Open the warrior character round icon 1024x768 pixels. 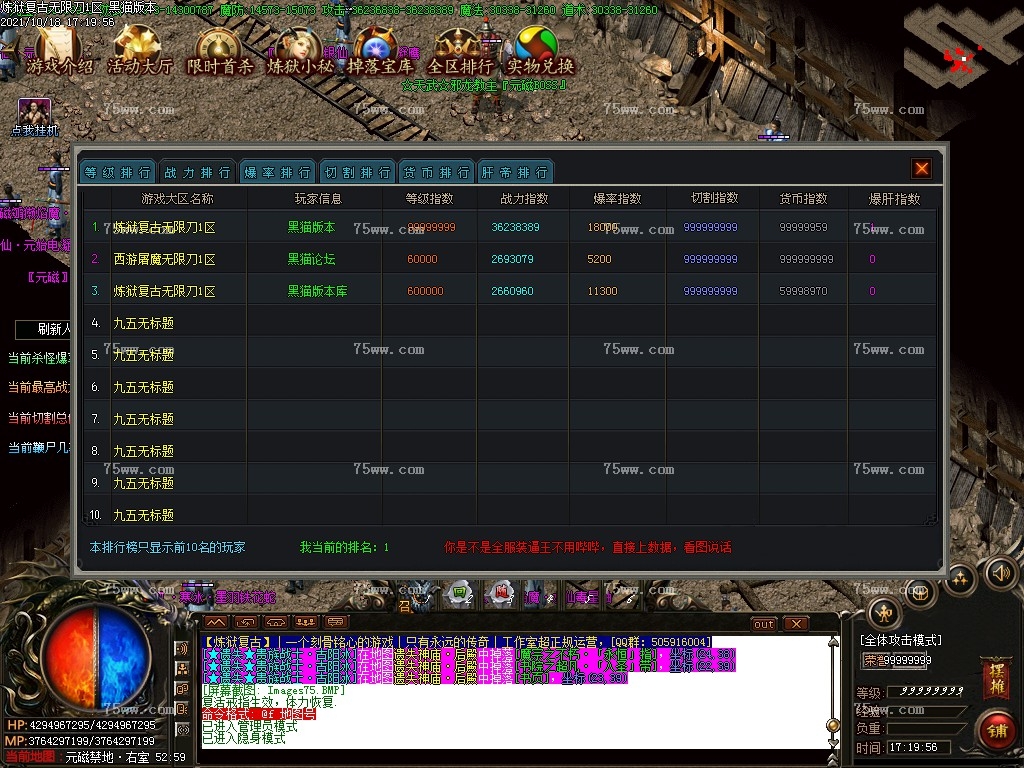coord(884,613)
